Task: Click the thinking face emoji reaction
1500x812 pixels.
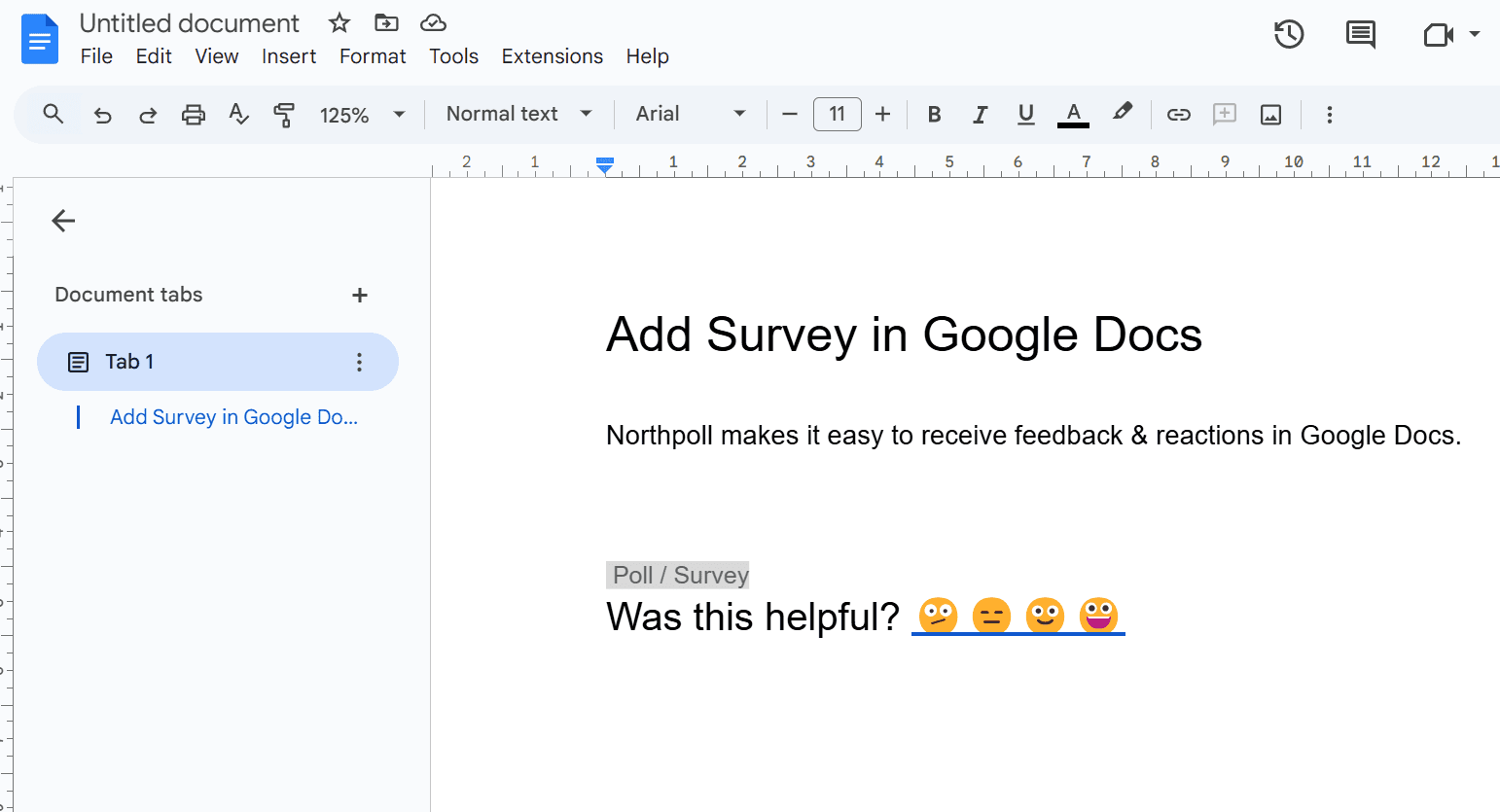Action: 938,615
